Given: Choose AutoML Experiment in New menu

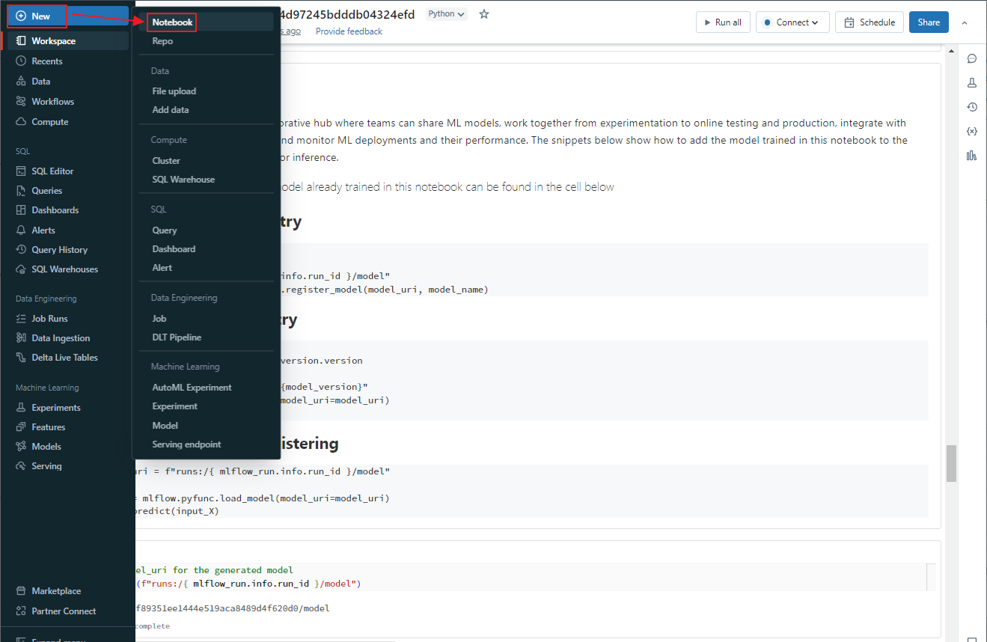Looking at the screenshot, I should (191, 387).
